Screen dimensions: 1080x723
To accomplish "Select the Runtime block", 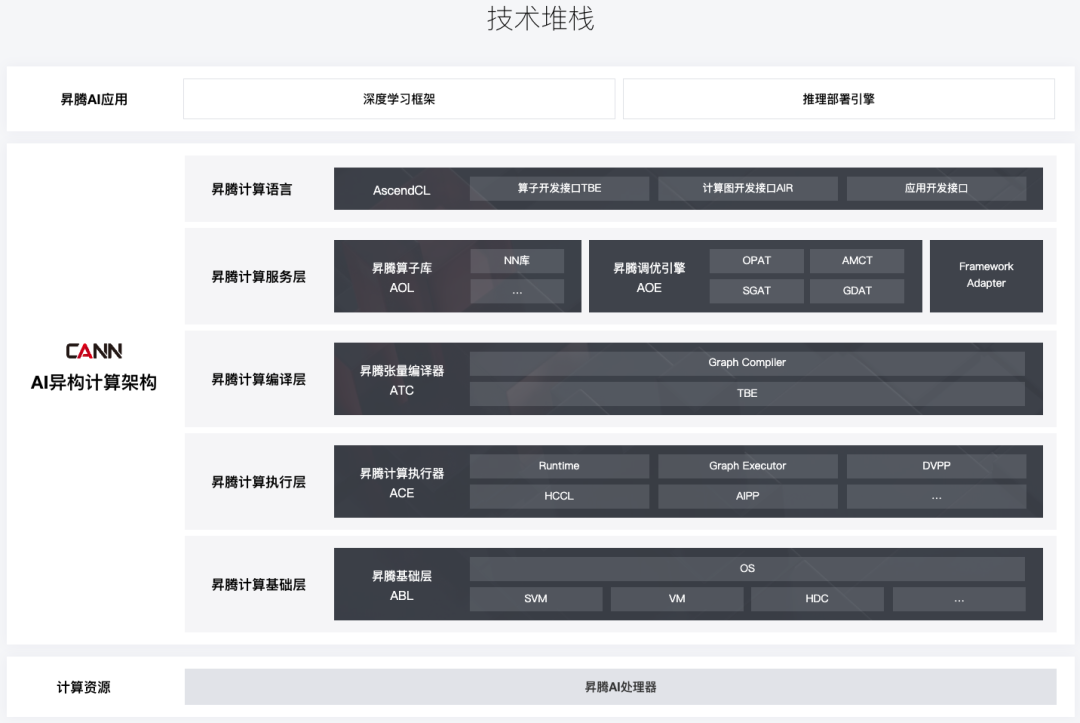I will pyautogui.click(x=559, y=466).
